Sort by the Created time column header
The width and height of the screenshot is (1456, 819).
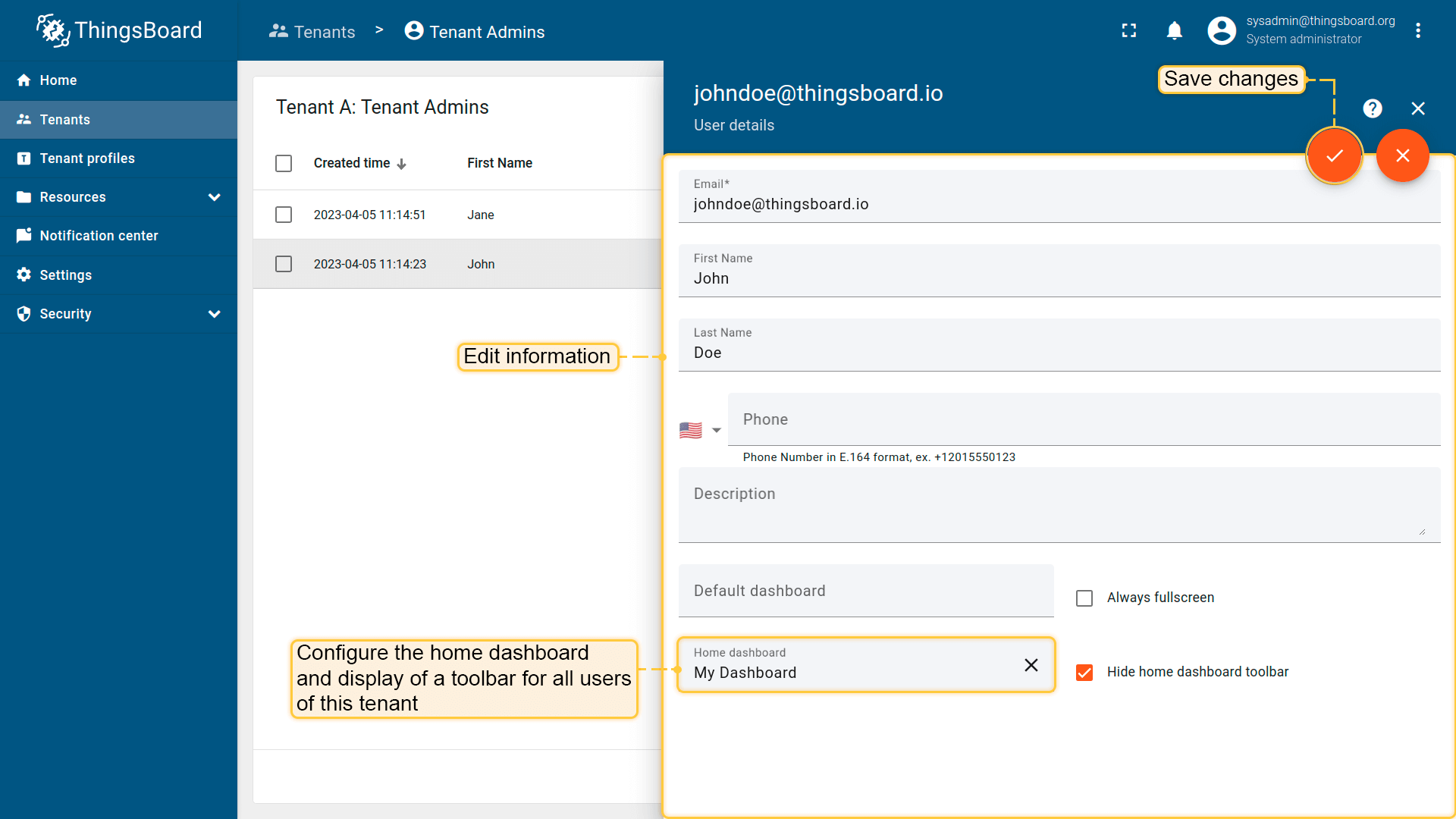click(x=352, y=163)
